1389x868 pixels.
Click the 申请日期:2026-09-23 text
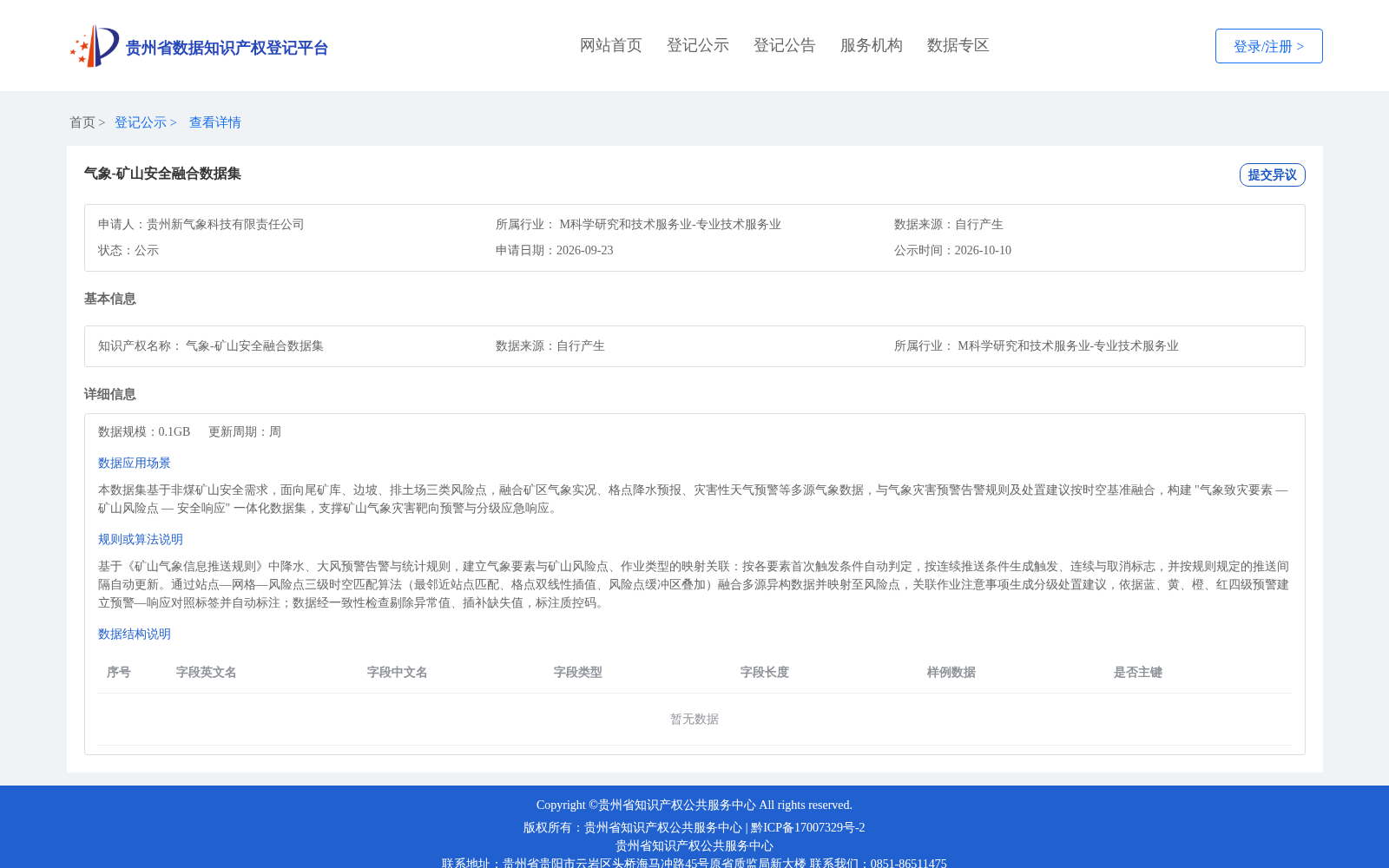coord(555,250)
